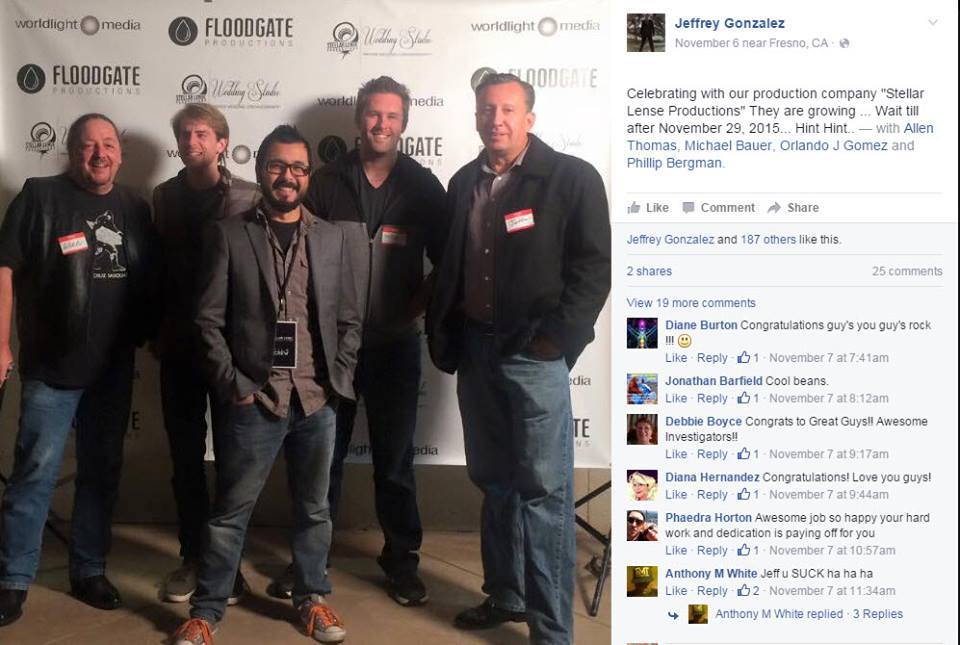Click the reply arrow icon before Anthony M White replied
This screenshot has width=960, height=645.
[673, 615]
